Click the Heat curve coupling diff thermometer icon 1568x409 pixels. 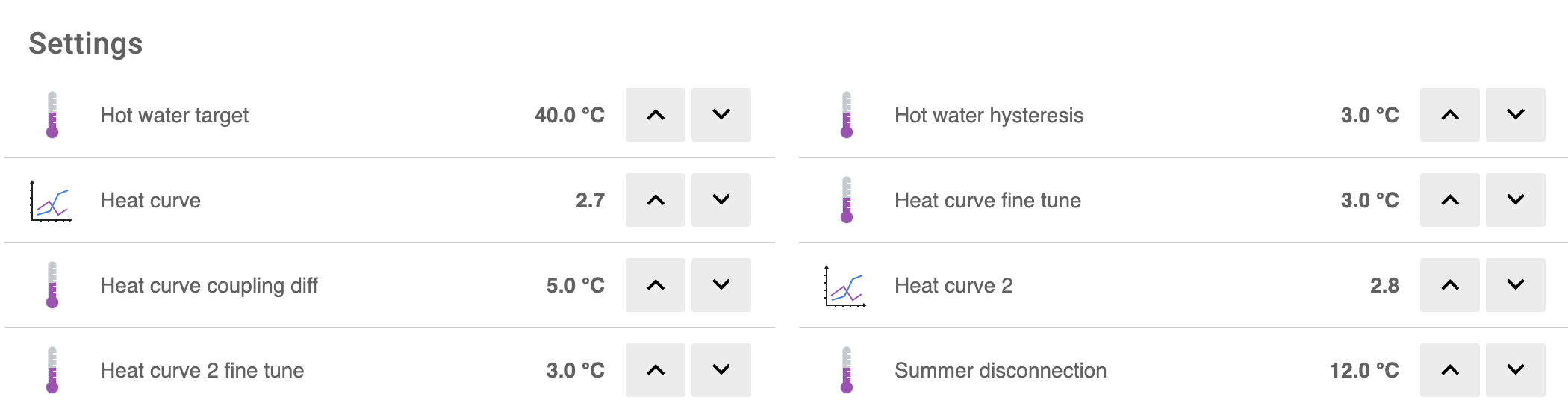[x=52, y=285]
